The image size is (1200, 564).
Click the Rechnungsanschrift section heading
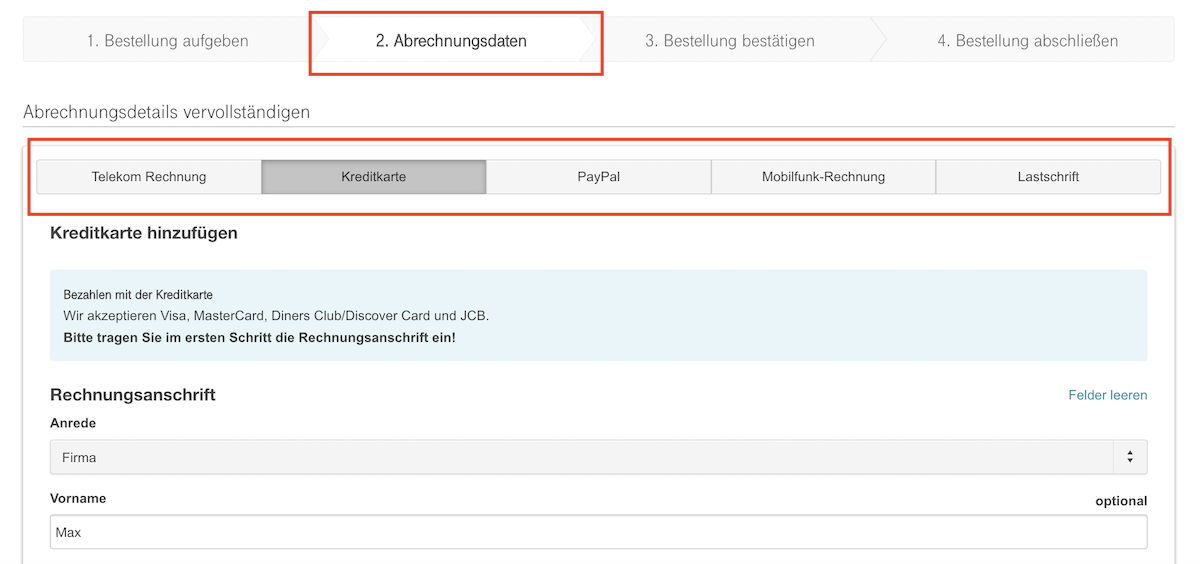click(133, 395)
